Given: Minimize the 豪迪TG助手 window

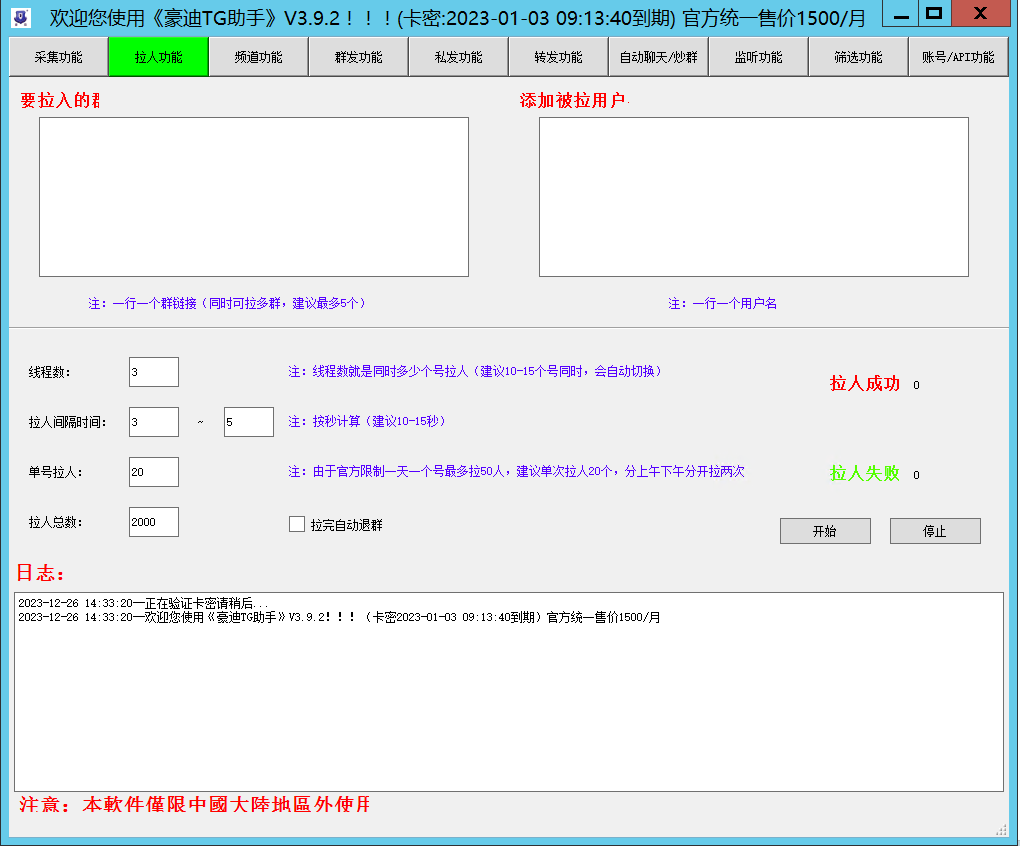Looking at the screenshot, I should click(901, 14).
